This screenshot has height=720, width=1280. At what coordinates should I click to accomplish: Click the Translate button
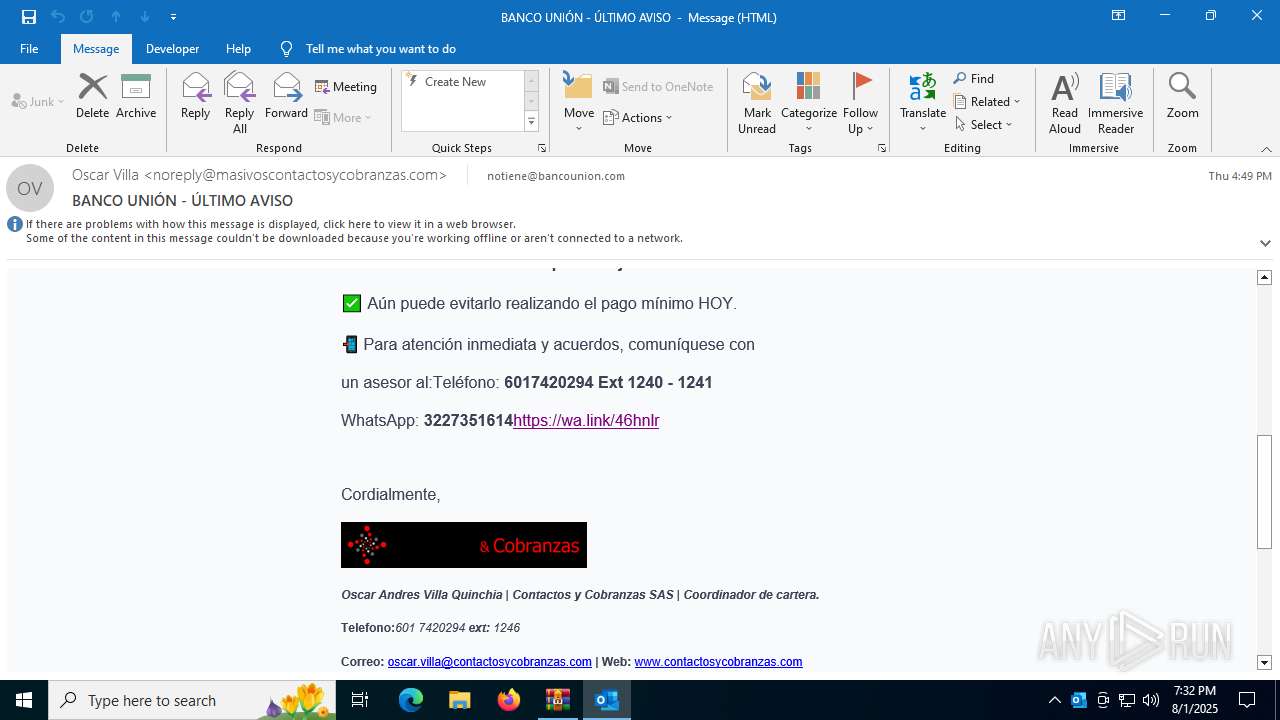tap(923, 103)
